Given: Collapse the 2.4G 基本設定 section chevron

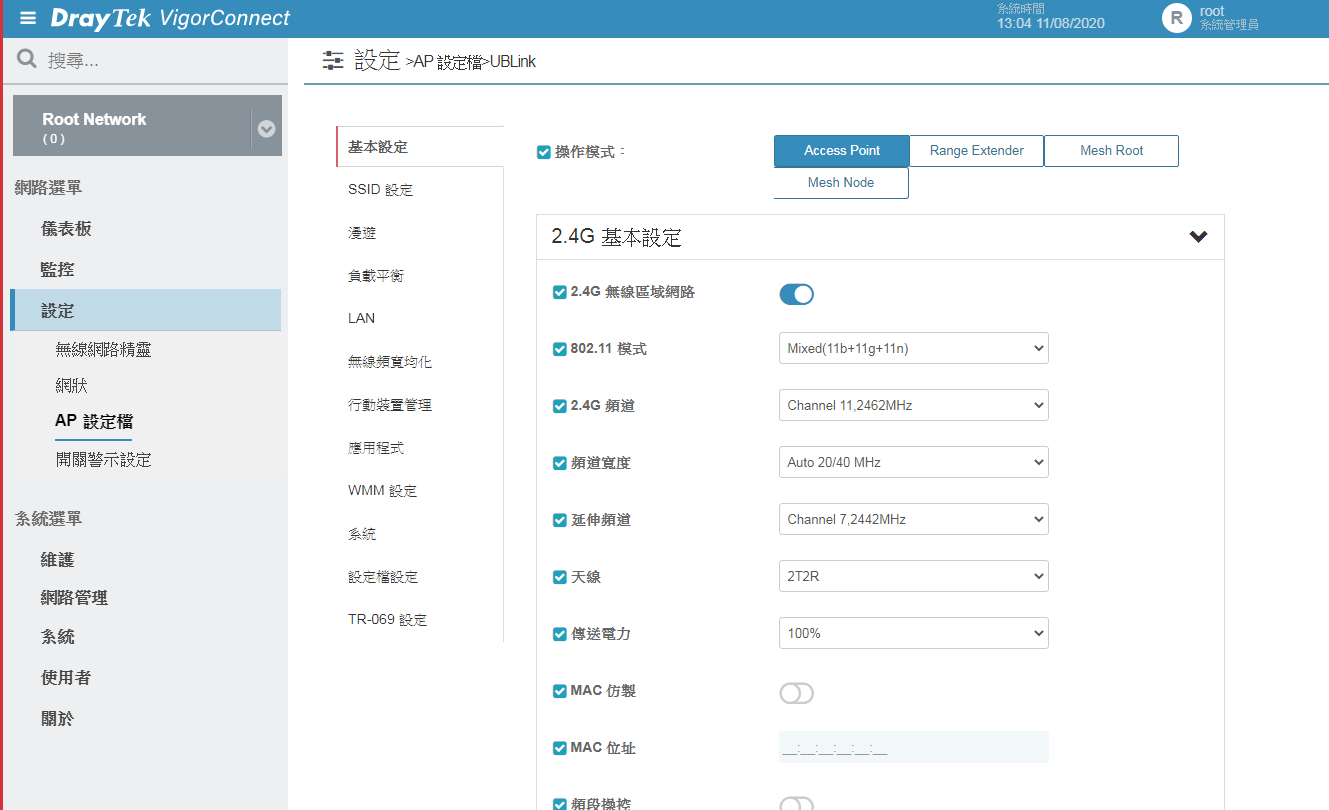Looking at the screenshot, I should pos(1198,237).
